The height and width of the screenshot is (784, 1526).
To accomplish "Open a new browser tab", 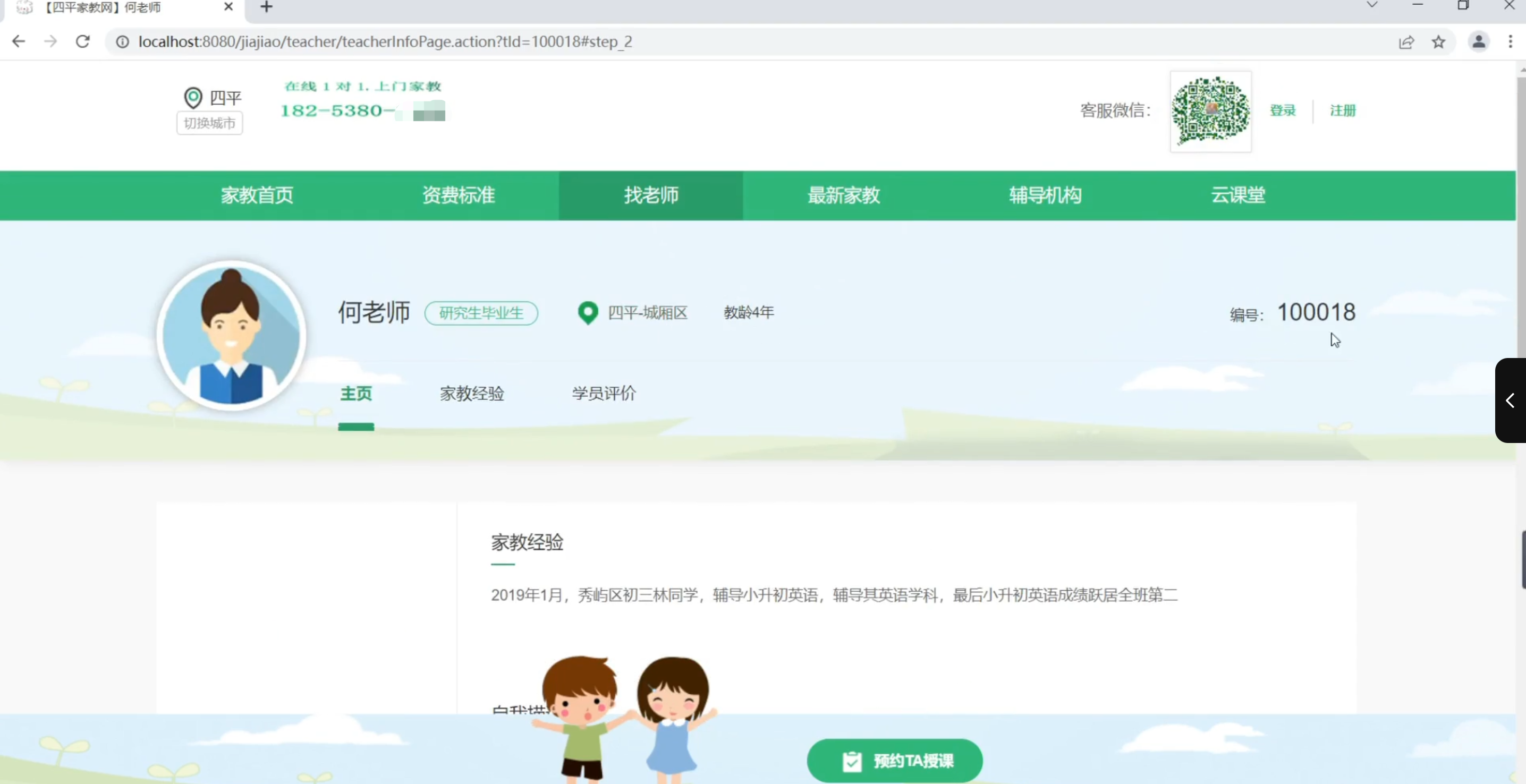I will point(267,7).
